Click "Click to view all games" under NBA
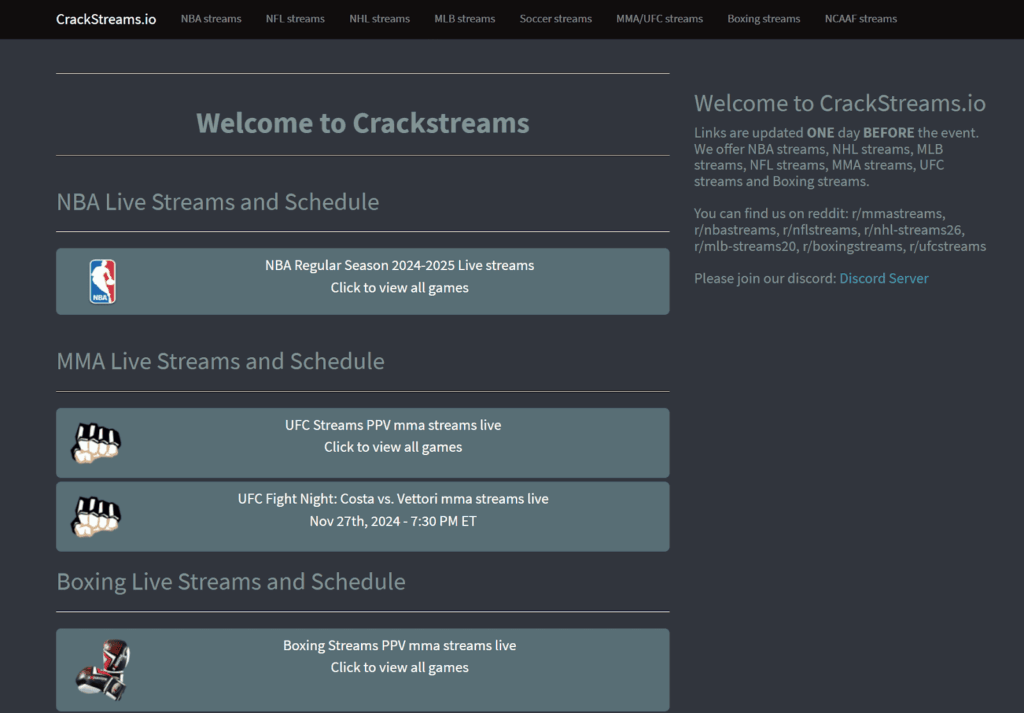1024x713 pixels. 399,288
